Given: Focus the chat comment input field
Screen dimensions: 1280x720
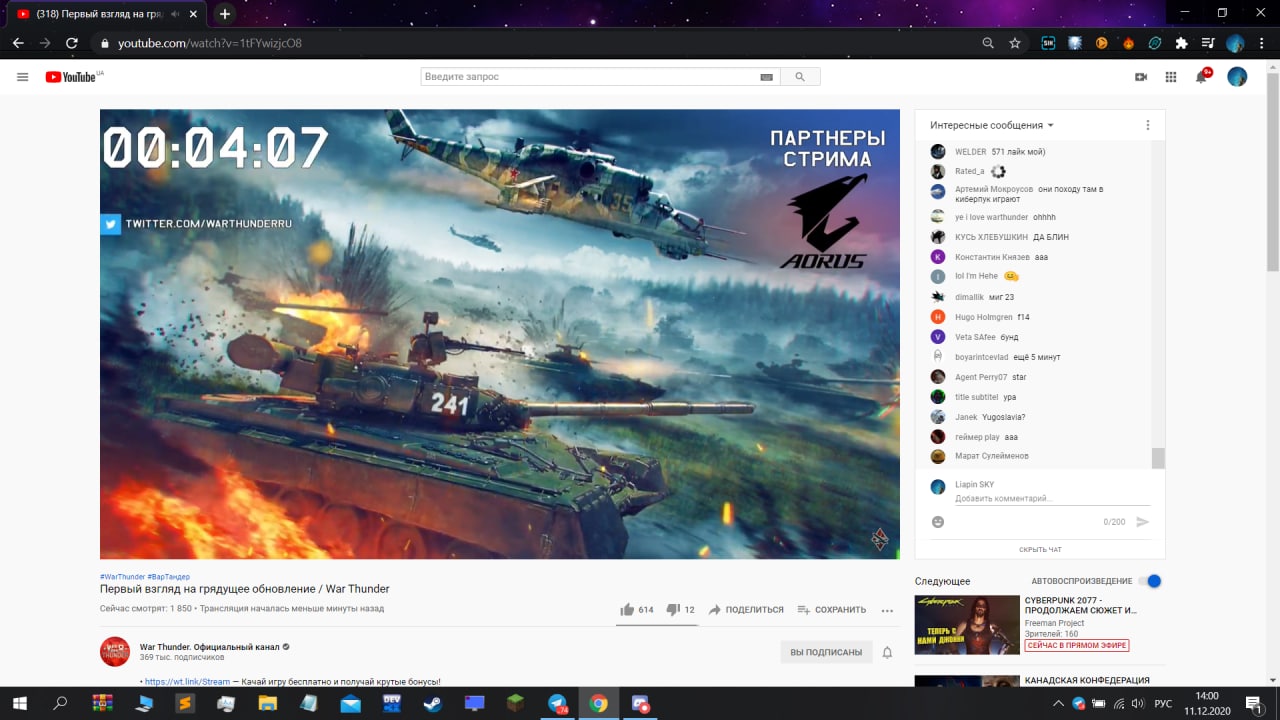Looking at the screenshot, I should pyautogui.click(x=1053, y=498).
